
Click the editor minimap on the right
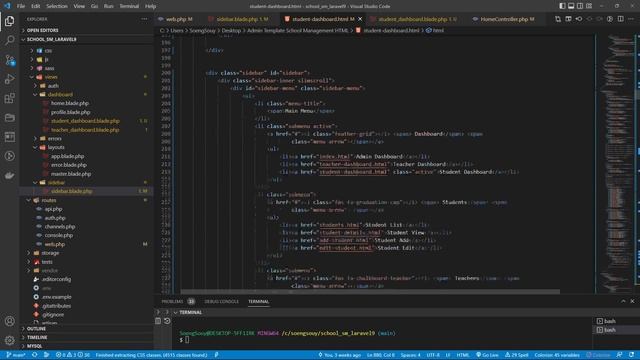(x=617, y=163)
